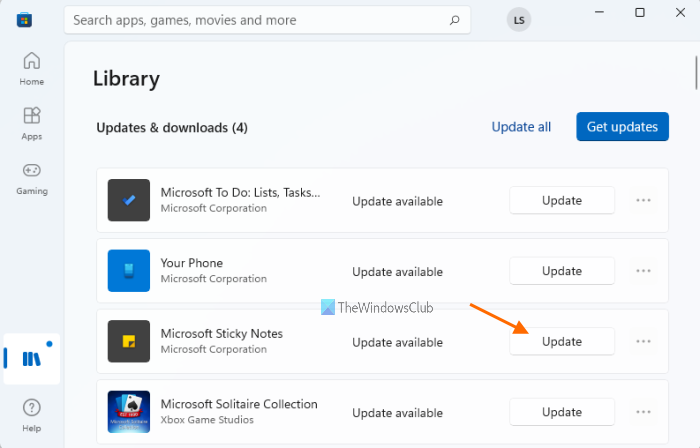The image size is (700, 448).
Task: Open Help from the sidebar
Action: tap(32, 413)
